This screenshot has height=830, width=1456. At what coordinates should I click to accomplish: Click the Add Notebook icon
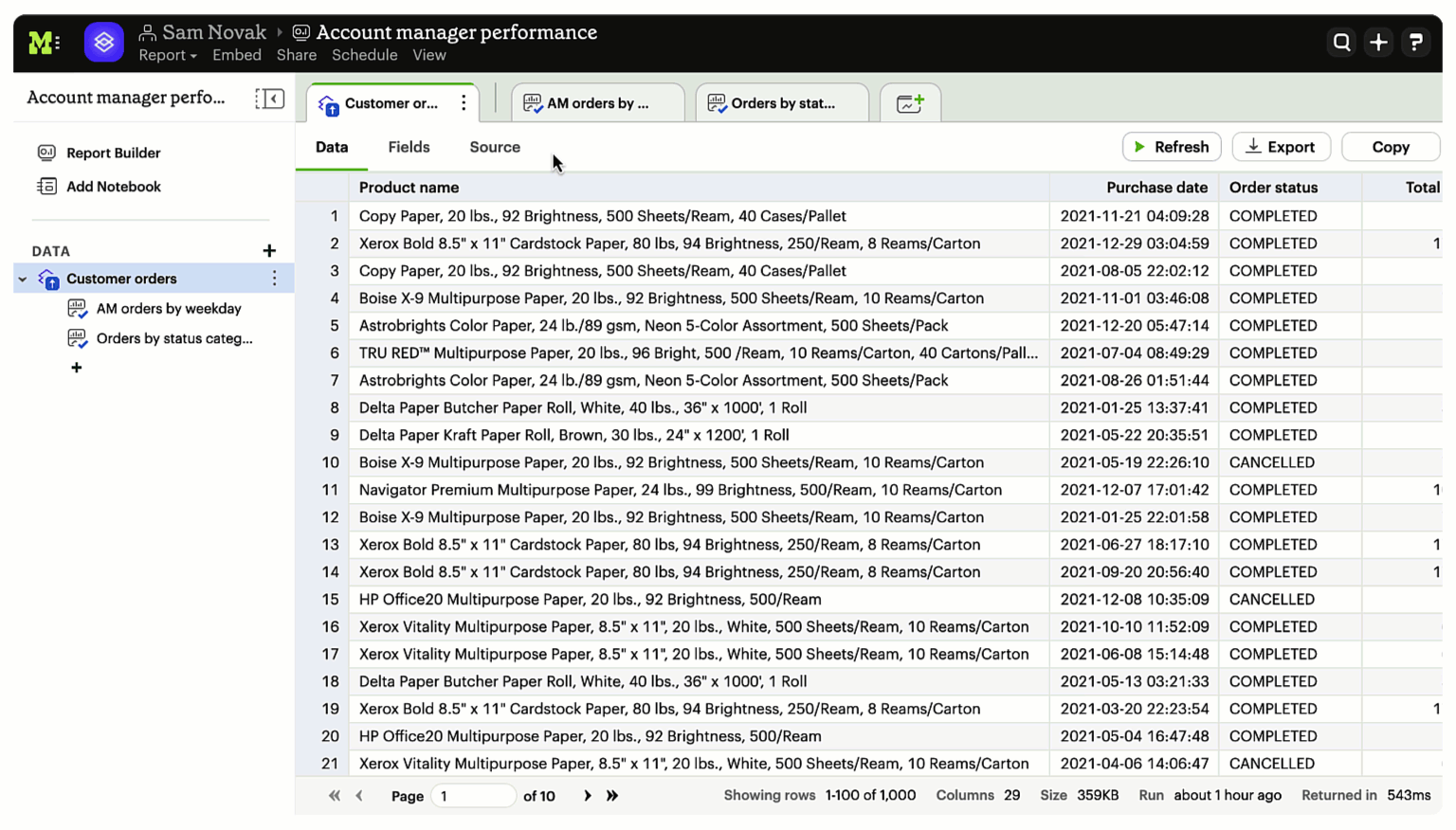(x=46, y=187)
